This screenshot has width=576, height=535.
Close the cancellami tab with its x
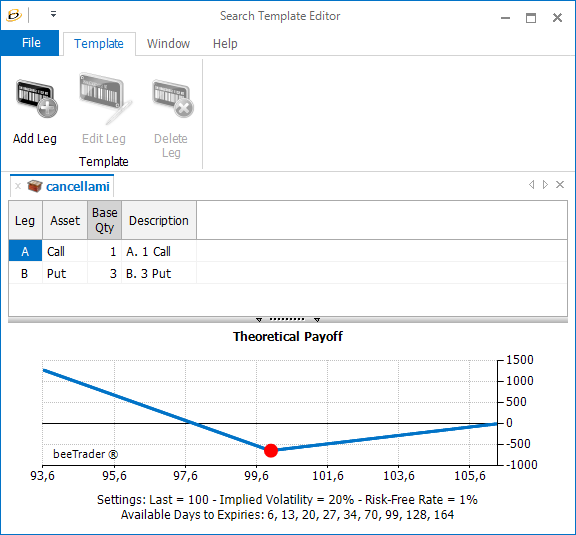click(18, 186)
